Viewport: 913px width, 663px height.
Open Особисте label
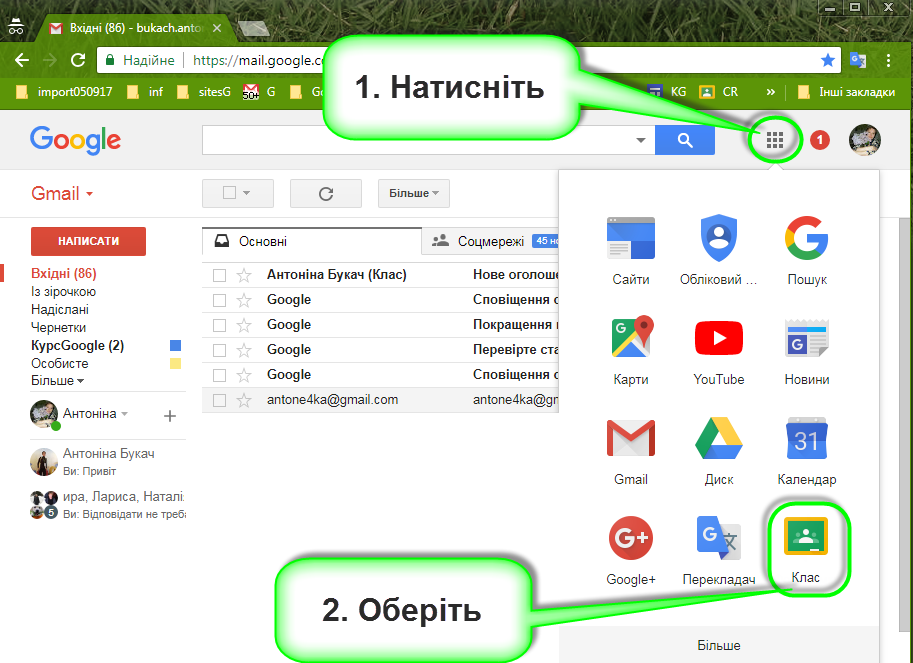click(x=59, y=363)
